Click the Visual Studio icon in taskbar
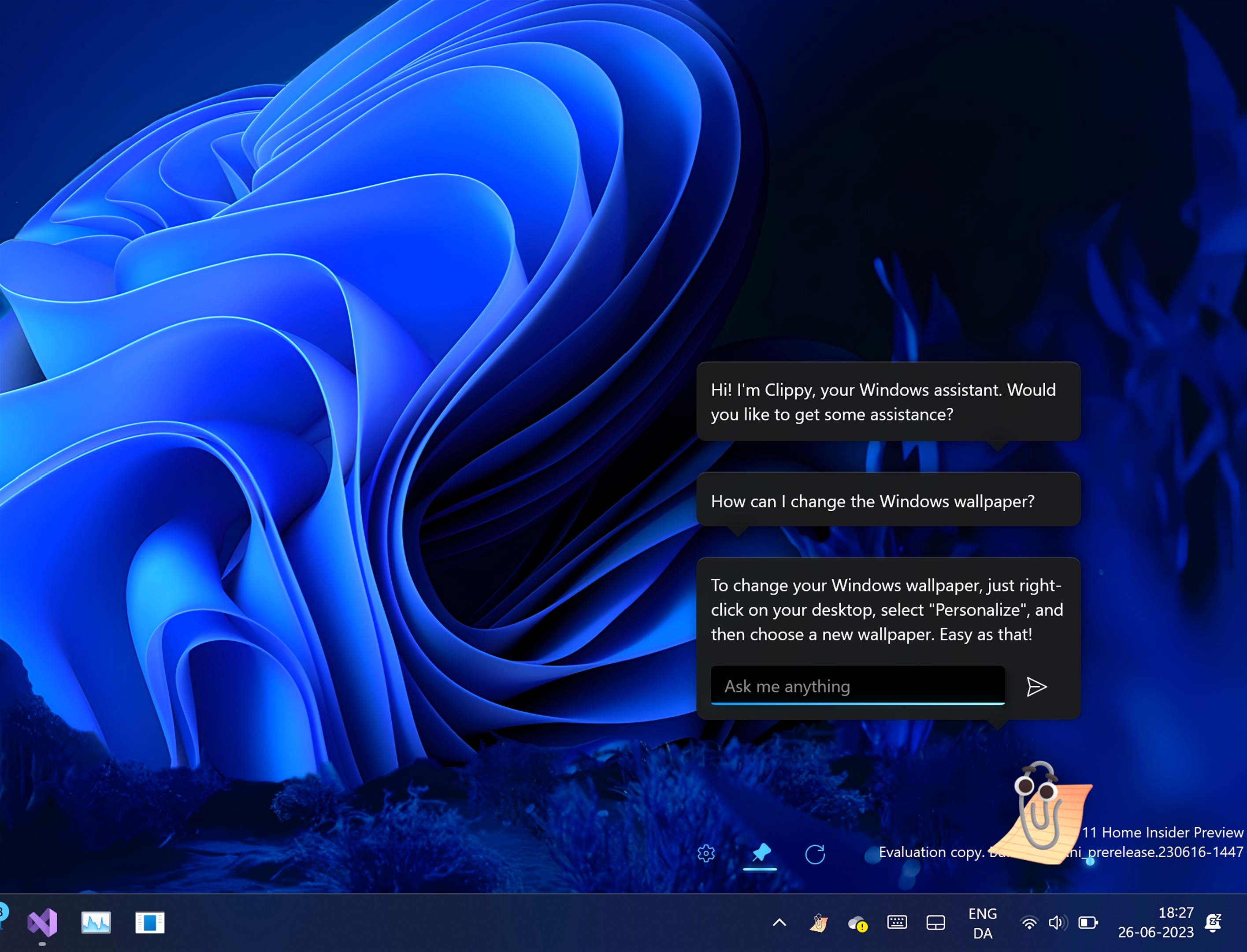 click(x=43, y=922)
